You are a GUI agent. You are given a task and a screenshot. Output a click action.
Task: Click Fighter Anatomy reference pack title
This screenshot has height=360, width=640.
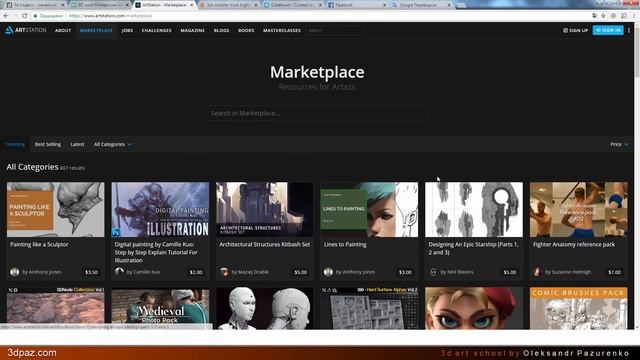(x=574, y=244)
